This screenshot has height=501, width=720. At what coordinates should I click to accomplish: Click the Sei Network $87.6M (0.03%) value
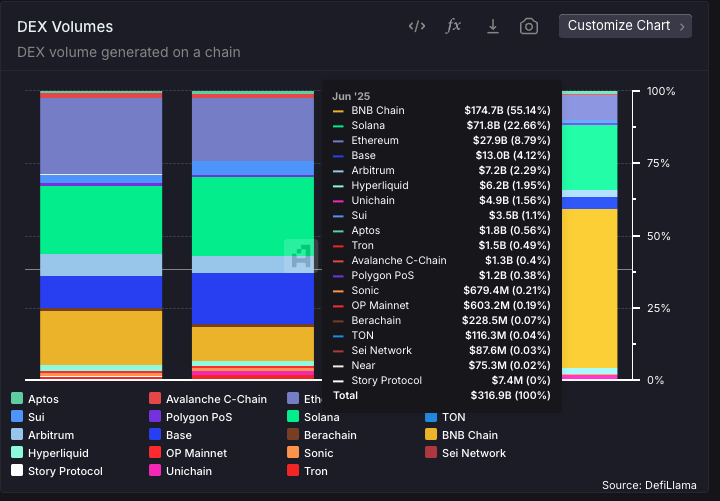510,350
